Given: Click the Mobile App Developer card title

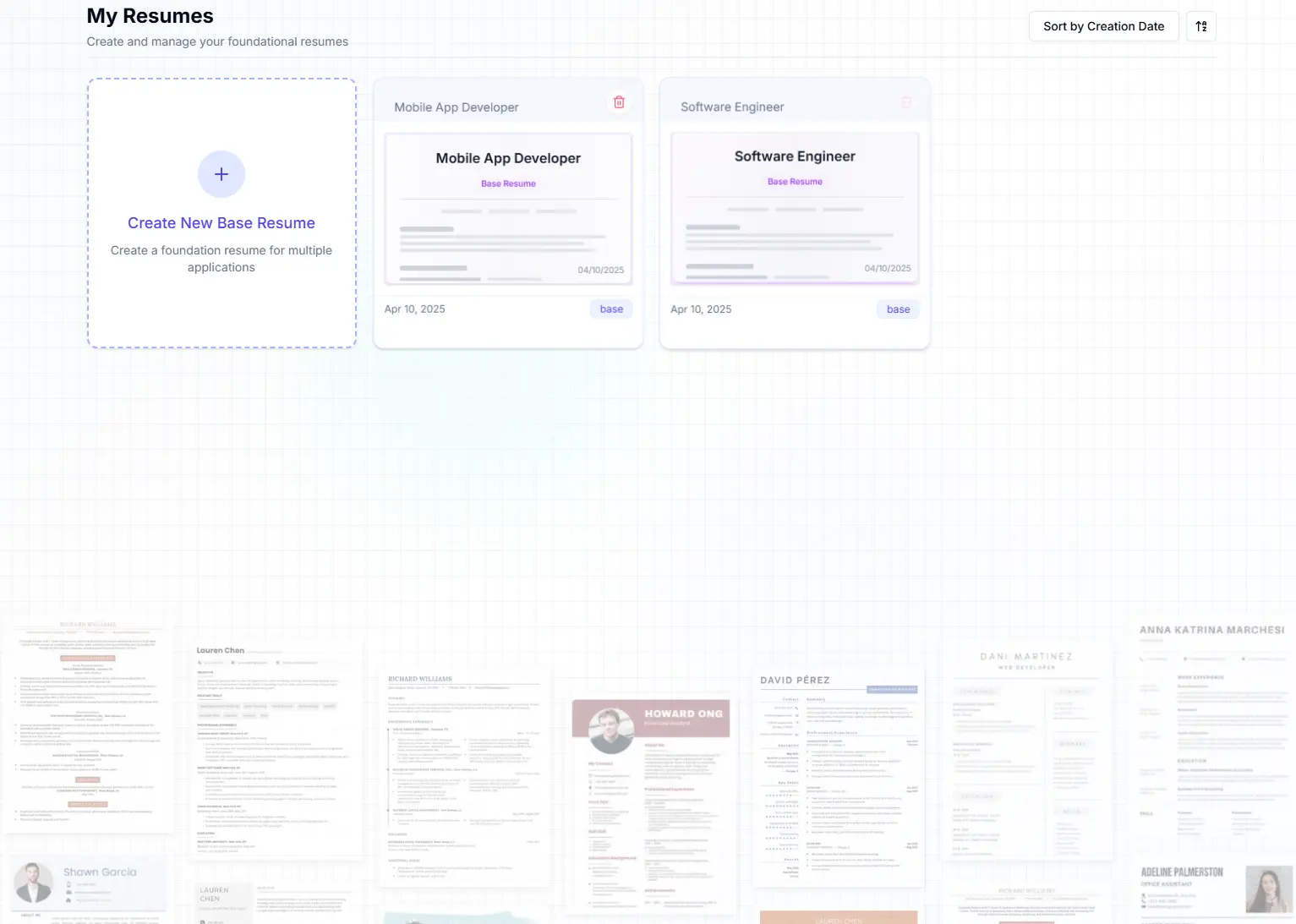Looking at the screenshot, I should (x=457, y=107).
